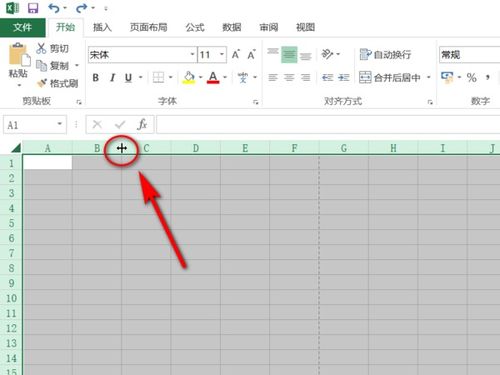Screen dimensions: 500x375
Task: Expand the fill color dropdown arrow
Action: (200, 78)
